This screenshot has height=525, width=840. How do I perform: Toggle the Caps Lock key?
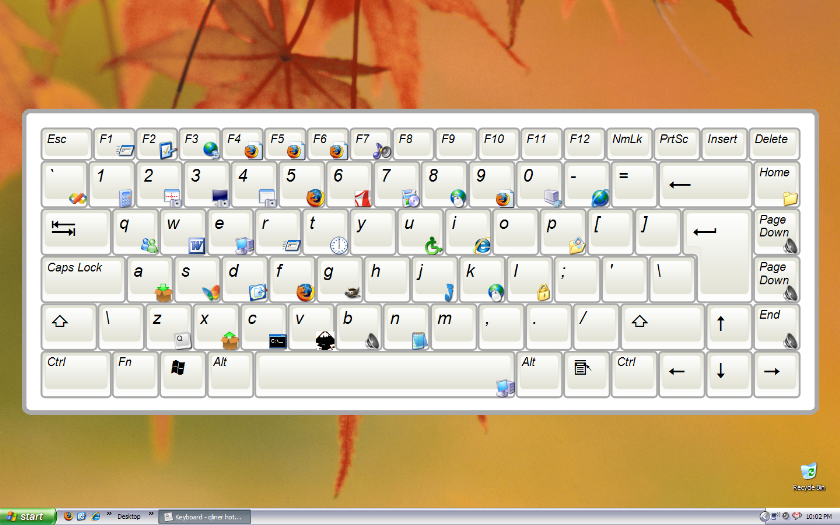(83, 279)
